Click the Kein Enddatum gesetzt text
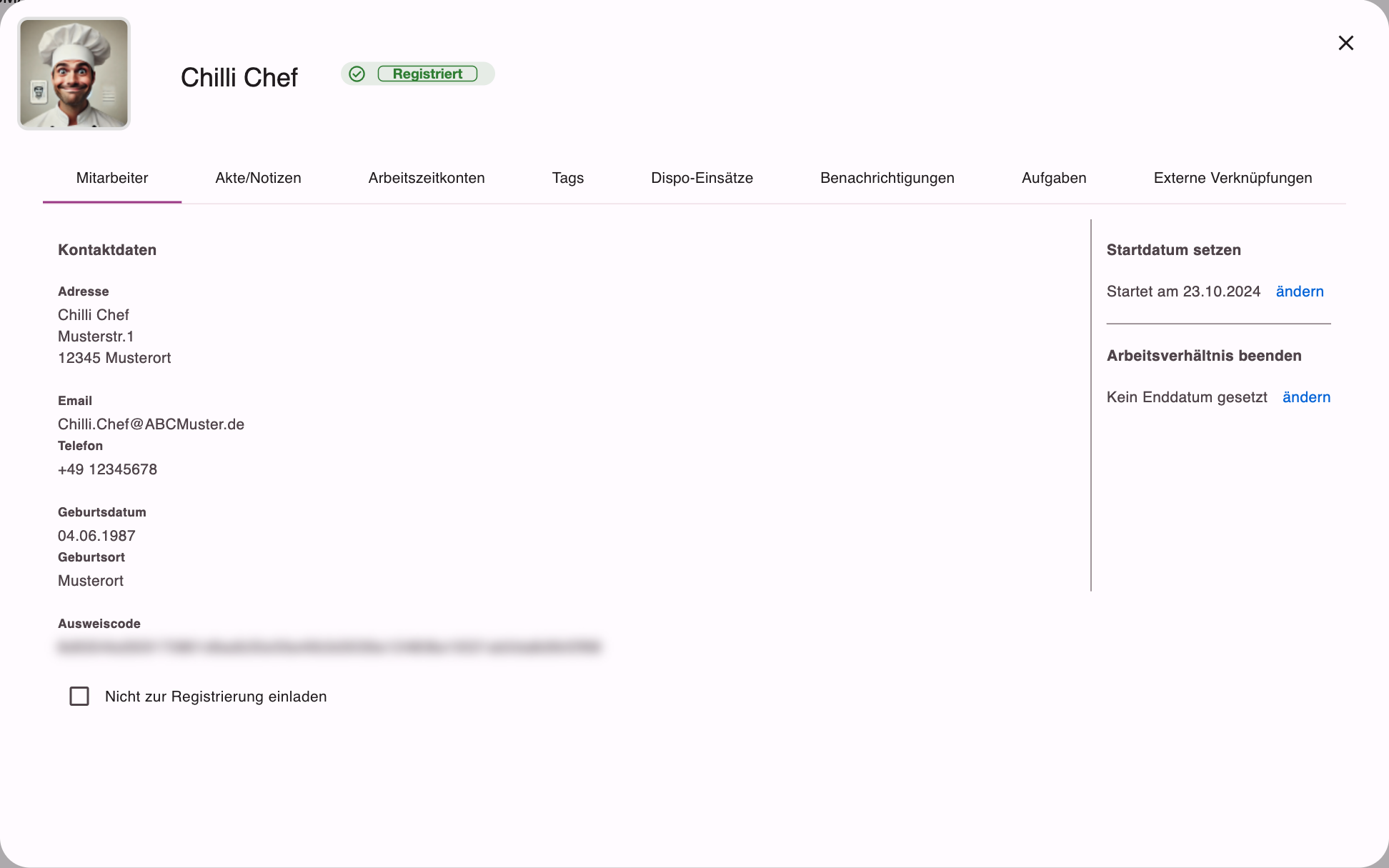This screenshot has height=868, width=1389. tap(1187, 397)
